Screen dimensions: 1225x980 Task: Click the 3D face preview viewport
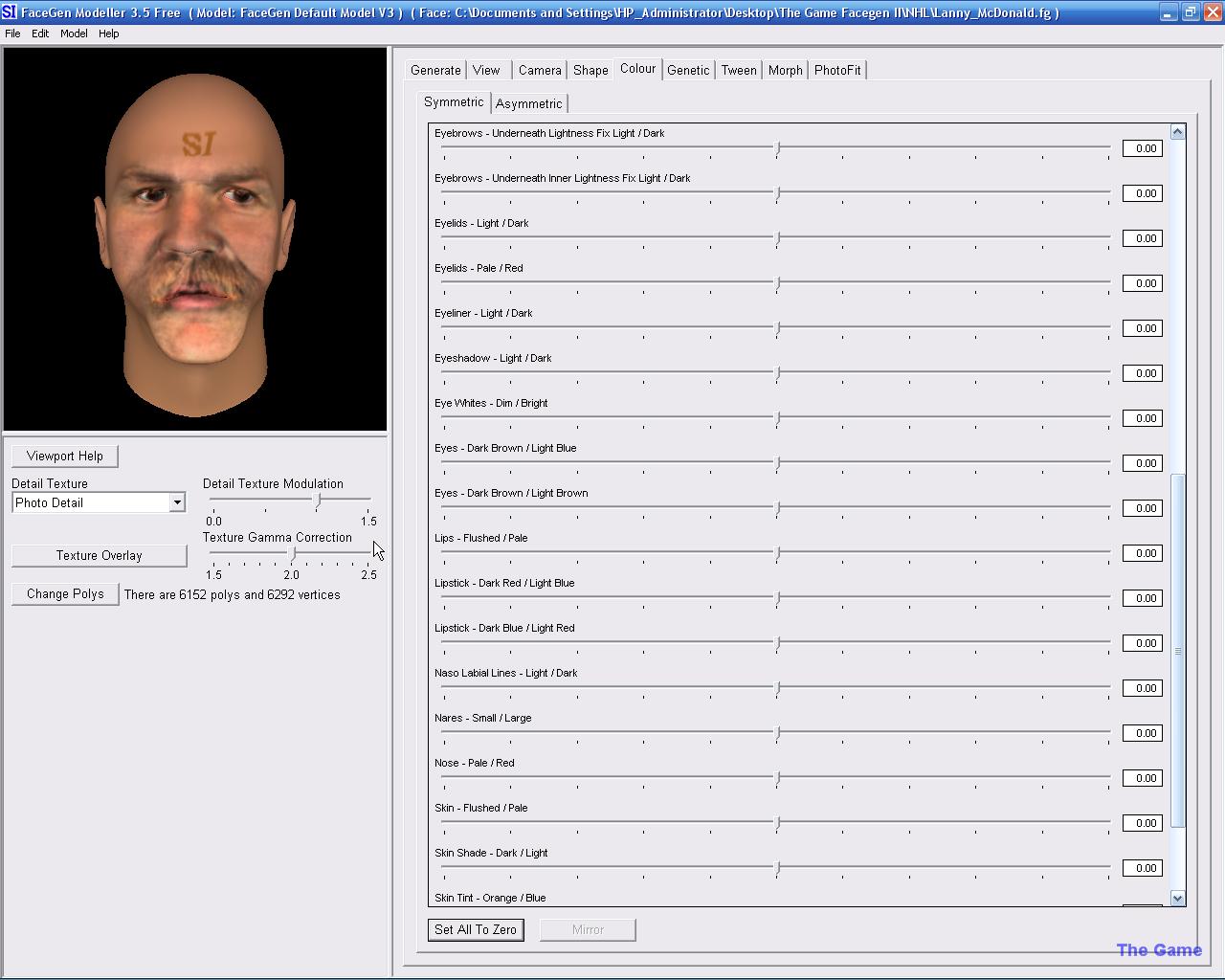(x=195, y=239)
